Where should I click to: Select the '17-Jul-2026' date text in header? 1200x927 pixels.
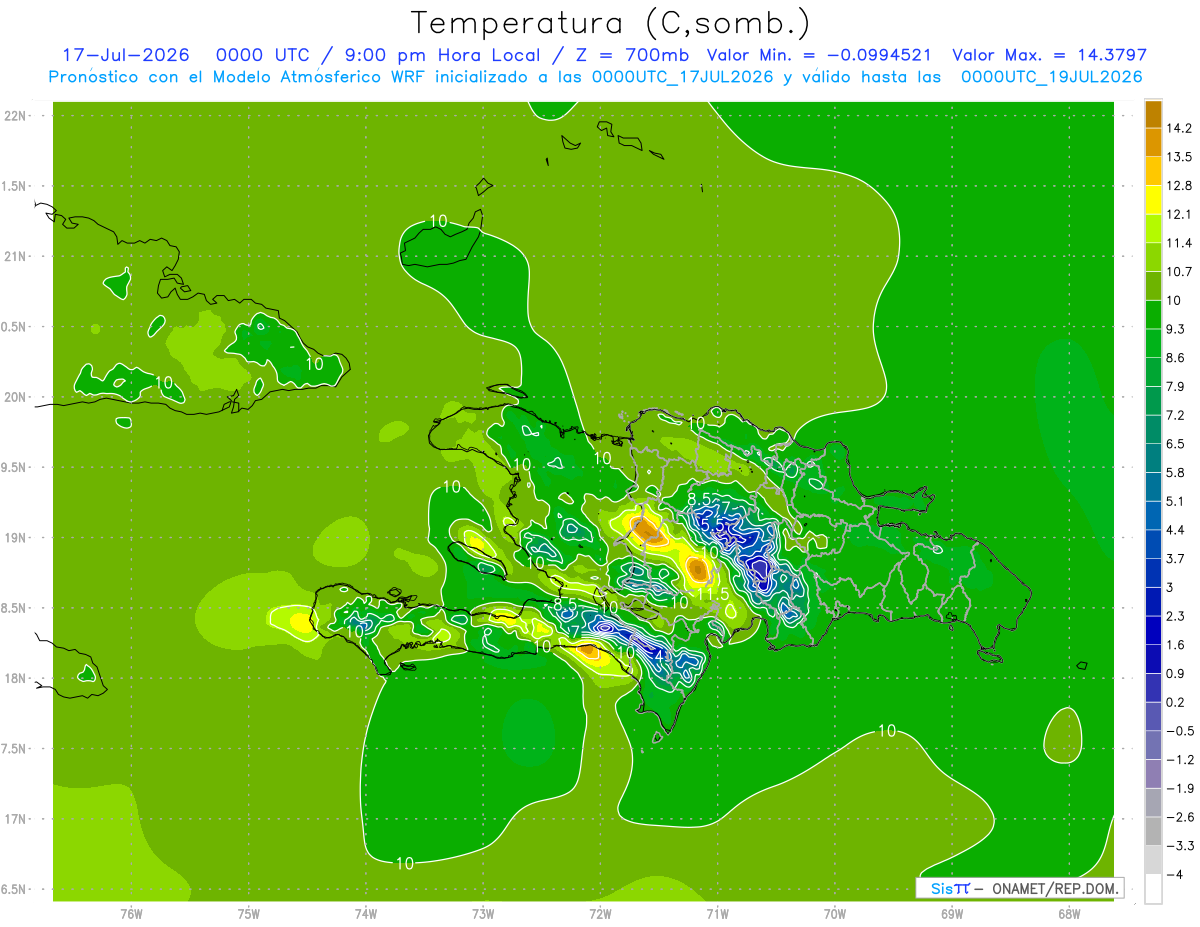click(126, 55)
